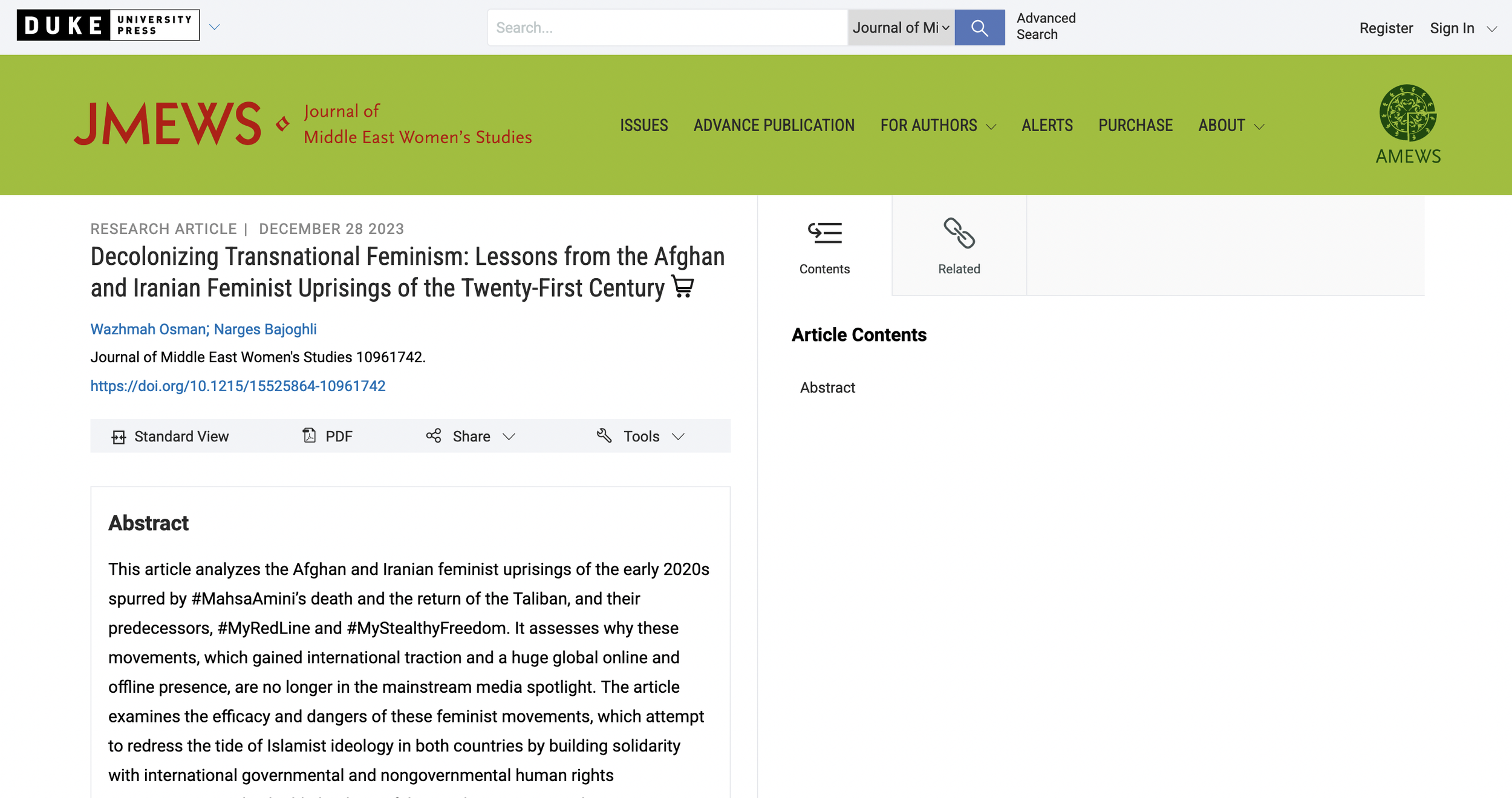Viewport: 1512px width, 798px height.
Task: Open the article PDF
Action: click(x=327, y=436)
